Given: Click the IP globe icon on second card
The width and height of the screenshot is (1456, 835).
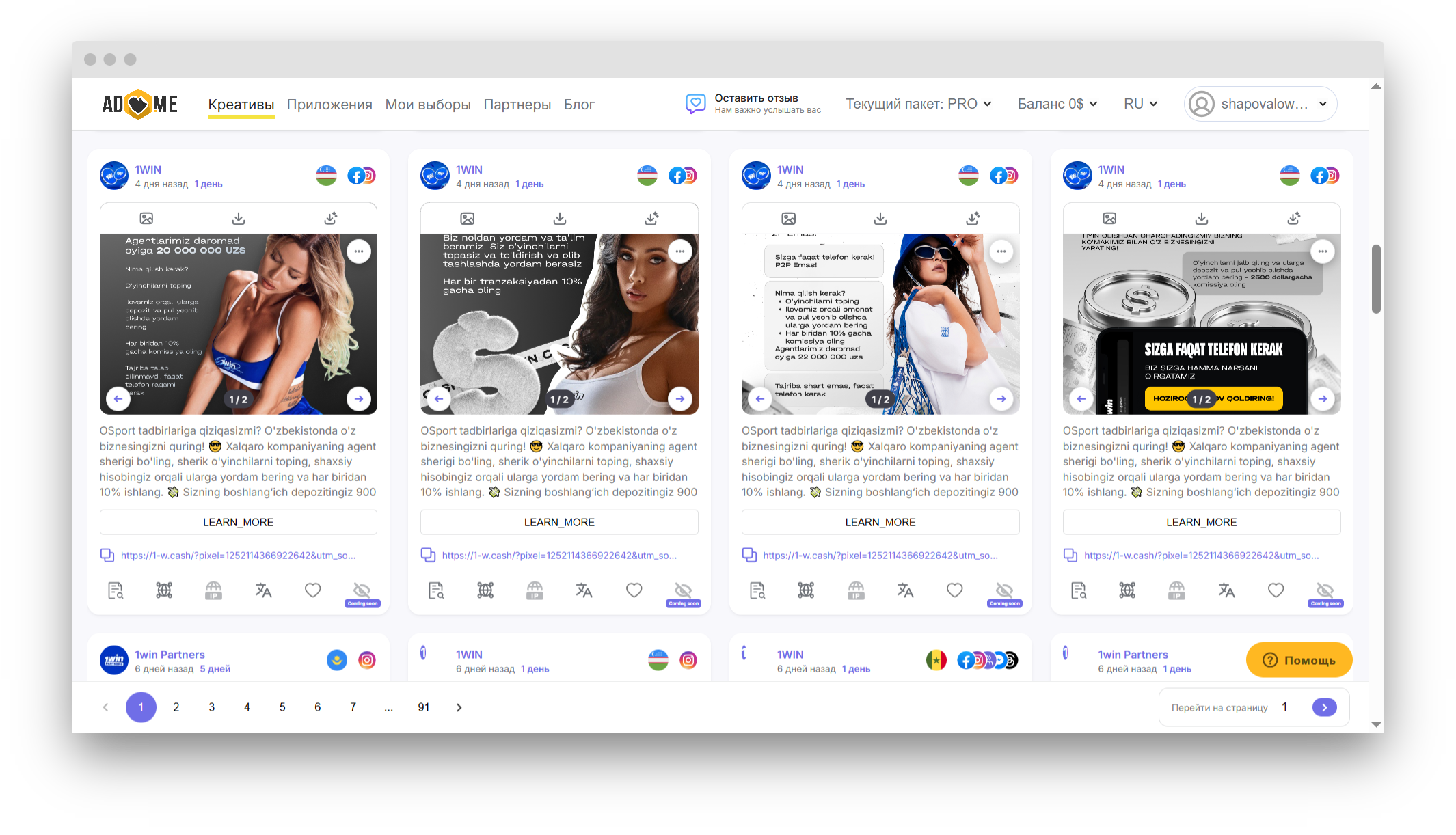Looking at the screenshot, I should pos(535,590).
